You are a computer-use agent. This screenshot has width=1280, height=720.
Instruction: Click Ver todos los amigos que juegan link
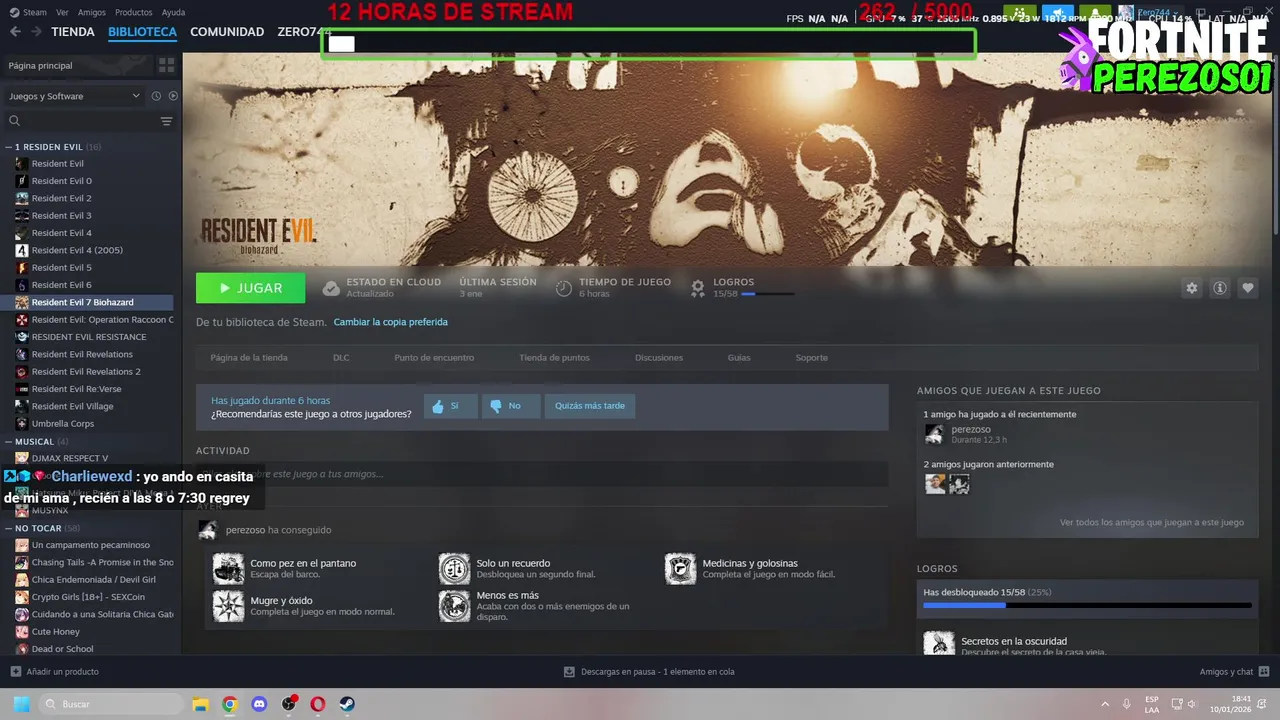pos(1152,522)
